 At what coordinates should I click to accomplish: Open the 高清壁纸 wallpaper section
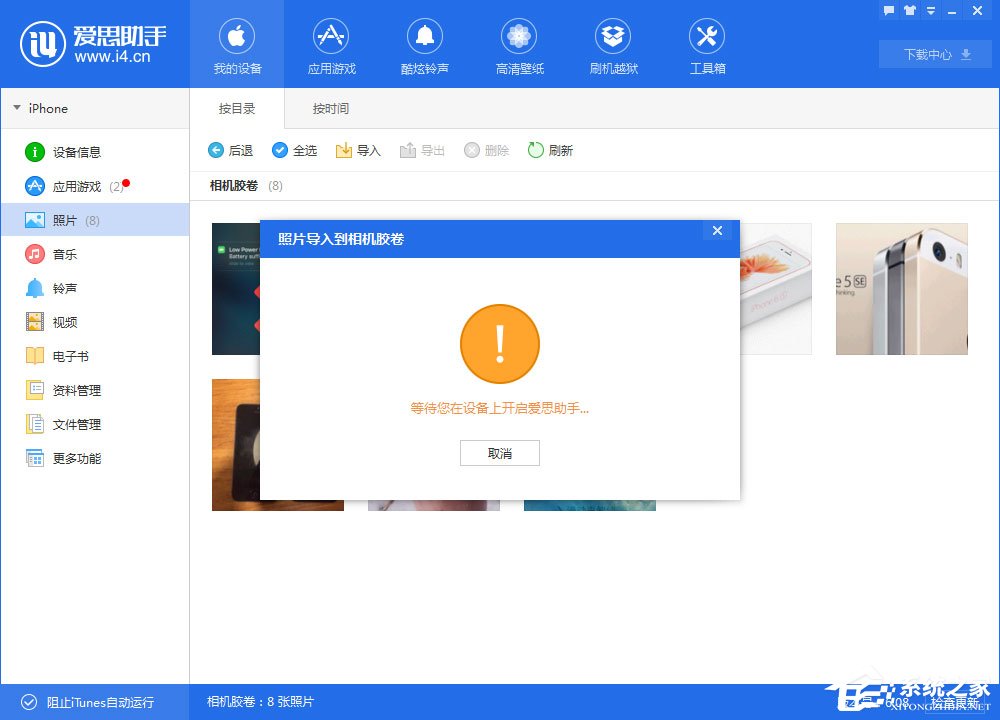click(x=519, y=45)
